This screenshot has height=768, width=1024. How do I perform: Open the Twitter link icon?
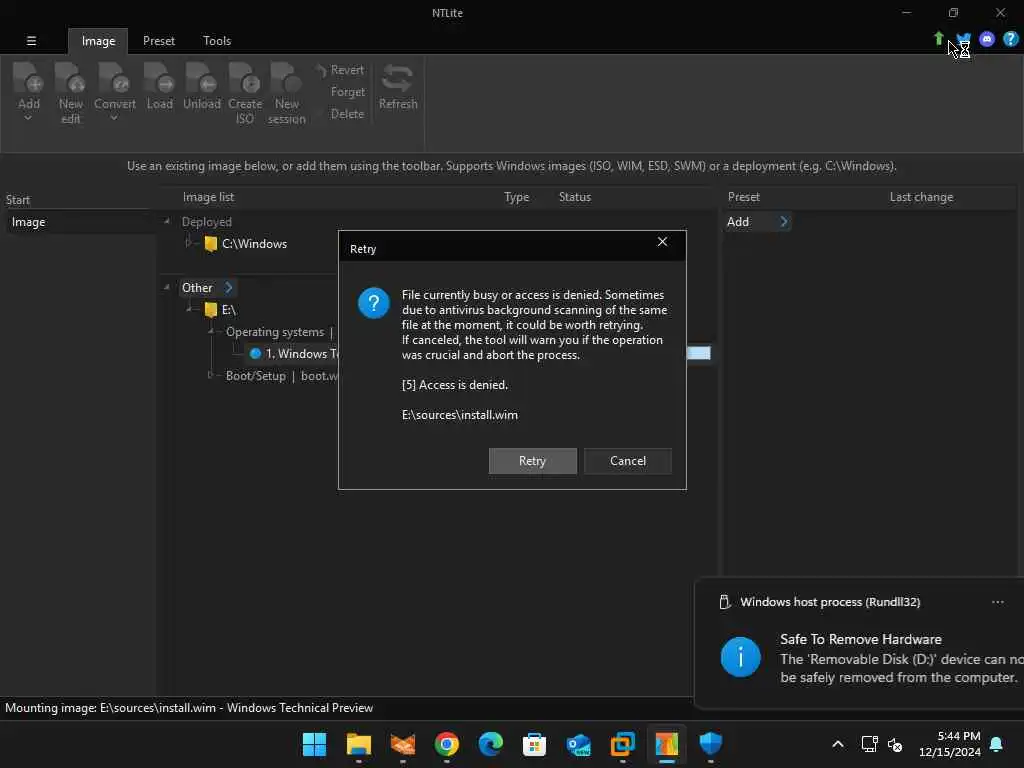tap(964, 39)
